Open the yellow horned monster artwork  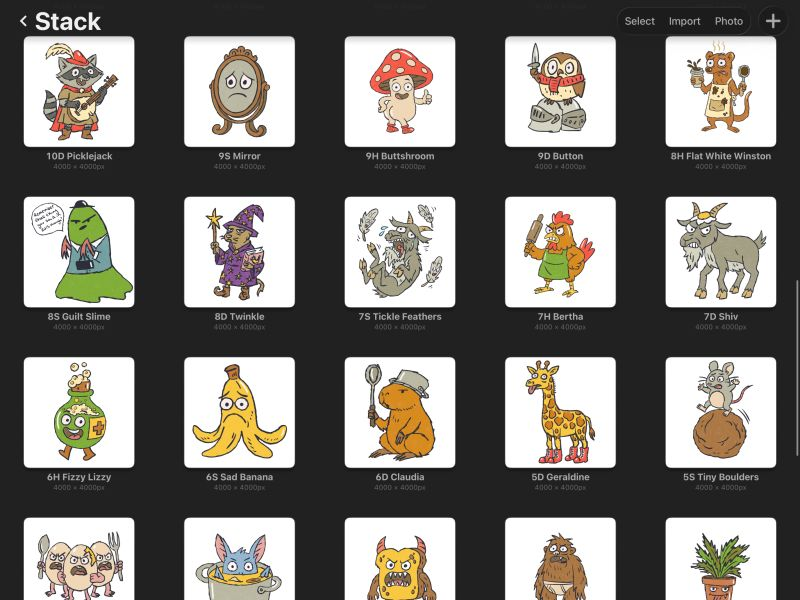400,559
